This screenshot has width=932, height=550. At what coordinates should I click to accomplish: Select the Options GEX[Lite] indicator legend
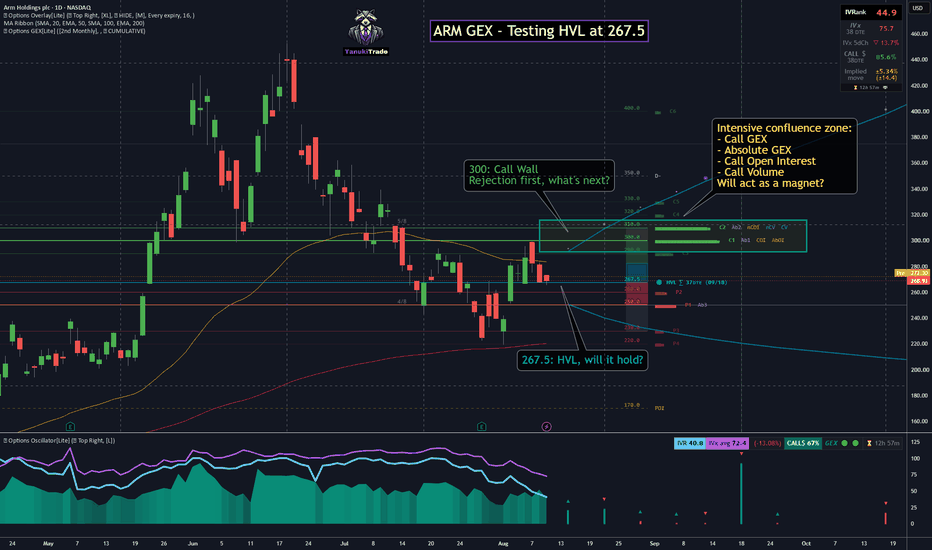click(74, 31)
